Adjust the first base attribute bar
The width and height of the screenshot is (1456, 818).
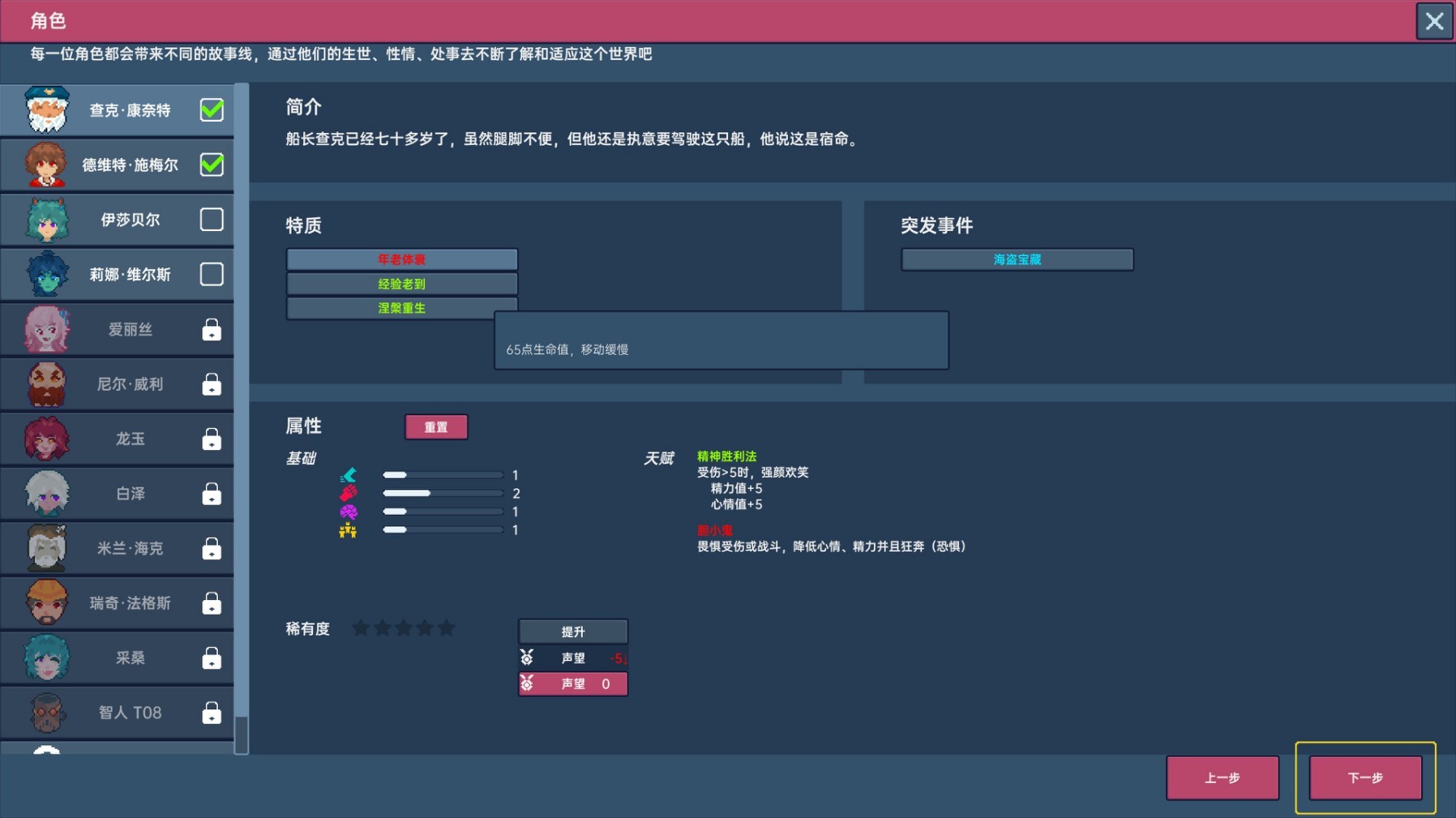tap(443, 475)
